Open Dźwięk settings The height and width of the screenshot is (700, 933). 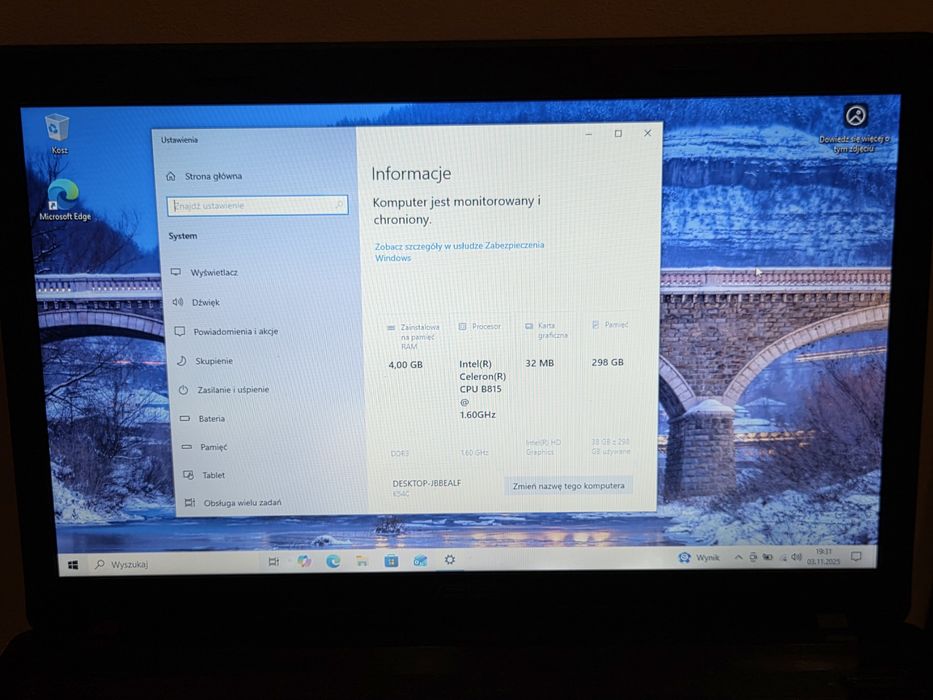click(196, 302)
